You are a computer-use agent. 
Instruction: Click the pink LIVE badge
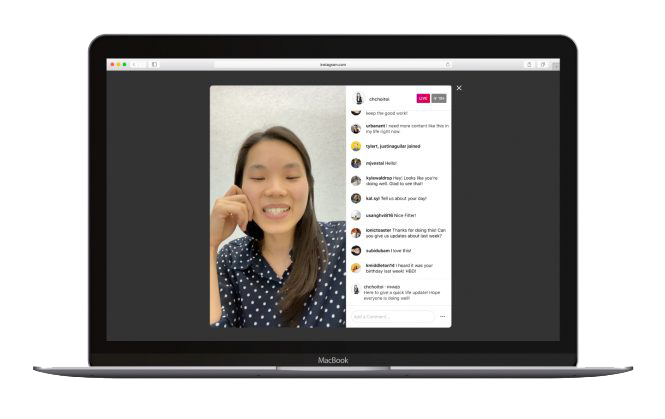423,99
